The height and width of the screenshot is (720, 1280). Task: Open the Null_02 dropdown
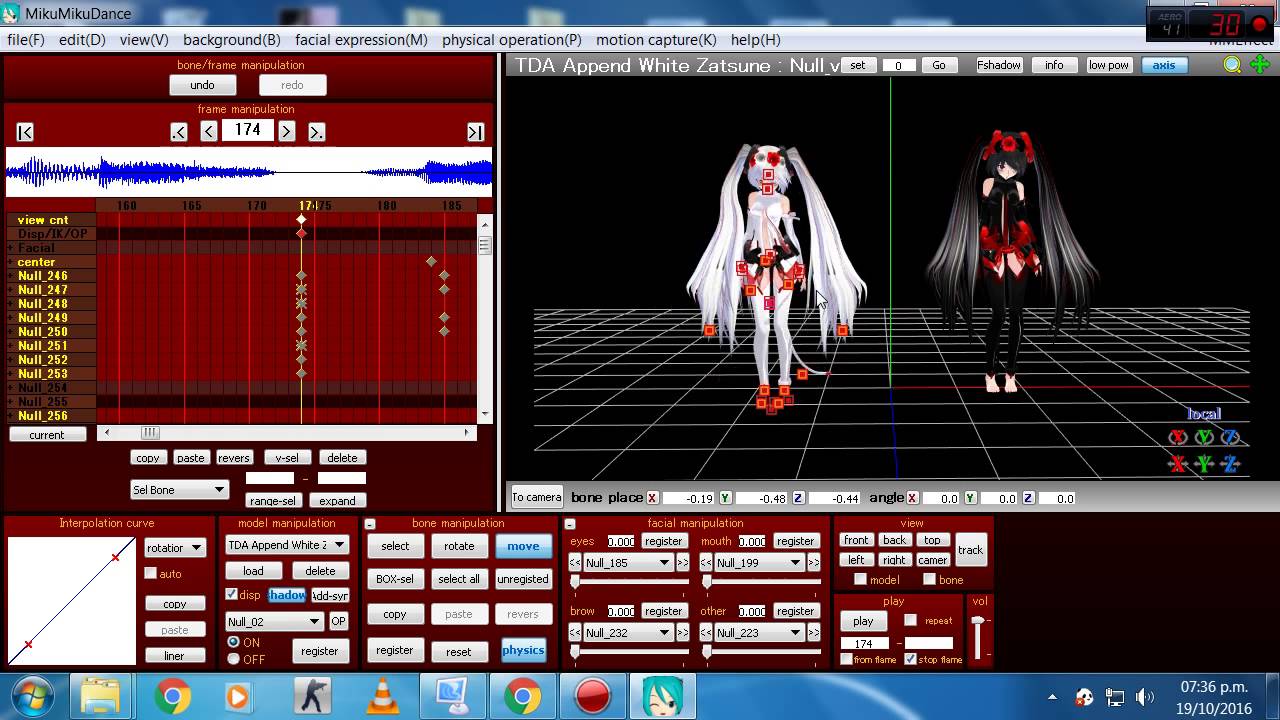(x=273, y=621)
